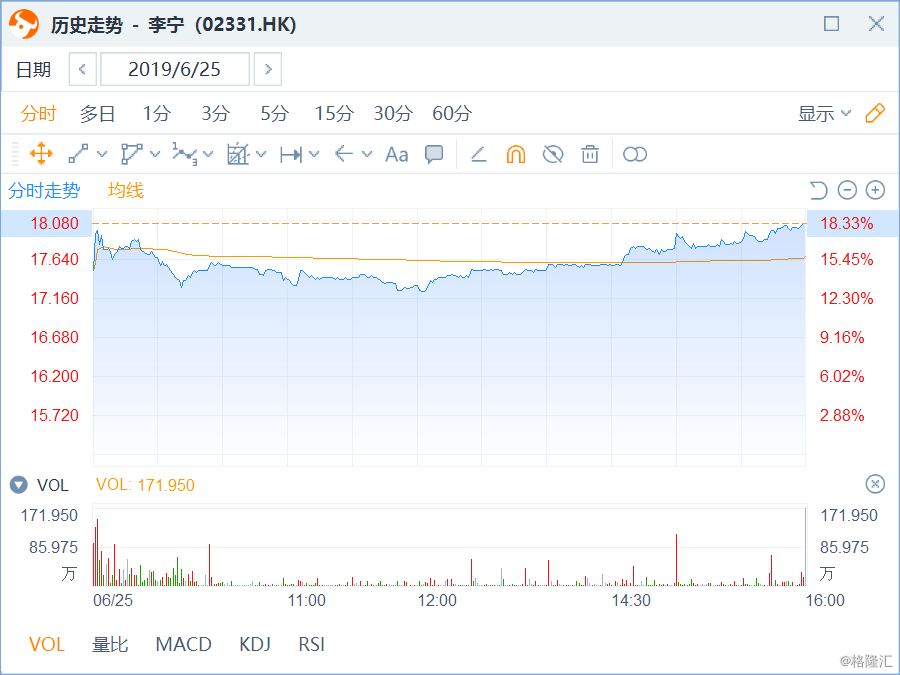Select the comment bubble tool
Screen dimensions: 900x675
point(434,154)
